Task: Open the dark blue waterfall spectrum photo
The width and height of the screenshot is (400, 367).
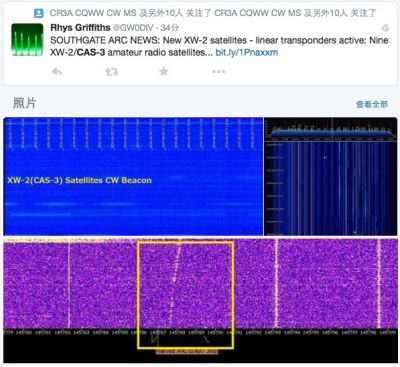Action: 331,176
